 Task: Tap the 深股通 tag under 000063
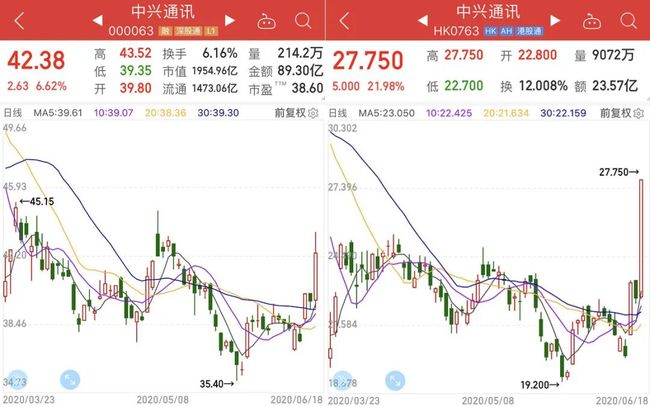[189, 31]
